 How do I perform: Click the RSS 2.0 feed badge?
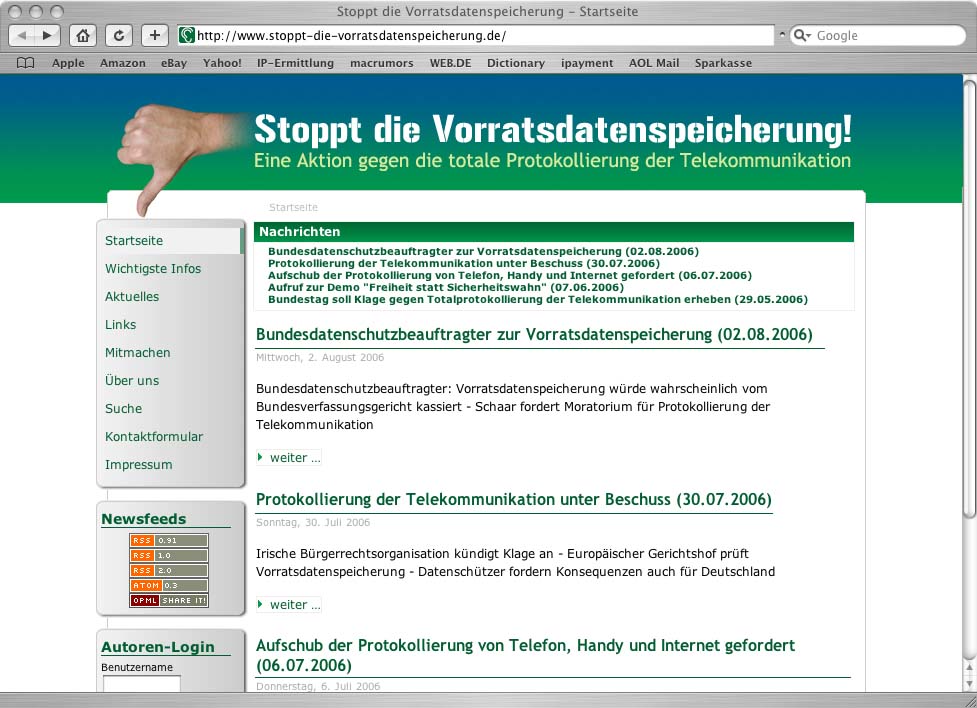(168, 571)
